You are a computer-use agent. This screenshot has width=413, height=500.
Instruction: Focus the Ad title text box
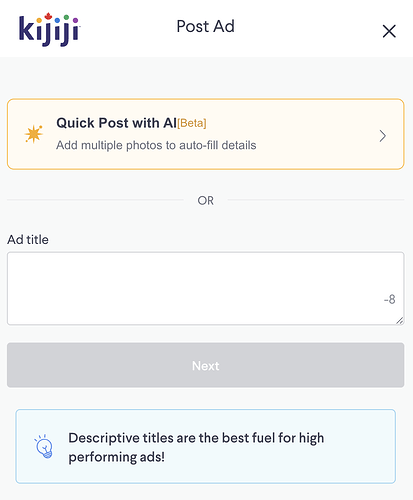pos(206,288)
